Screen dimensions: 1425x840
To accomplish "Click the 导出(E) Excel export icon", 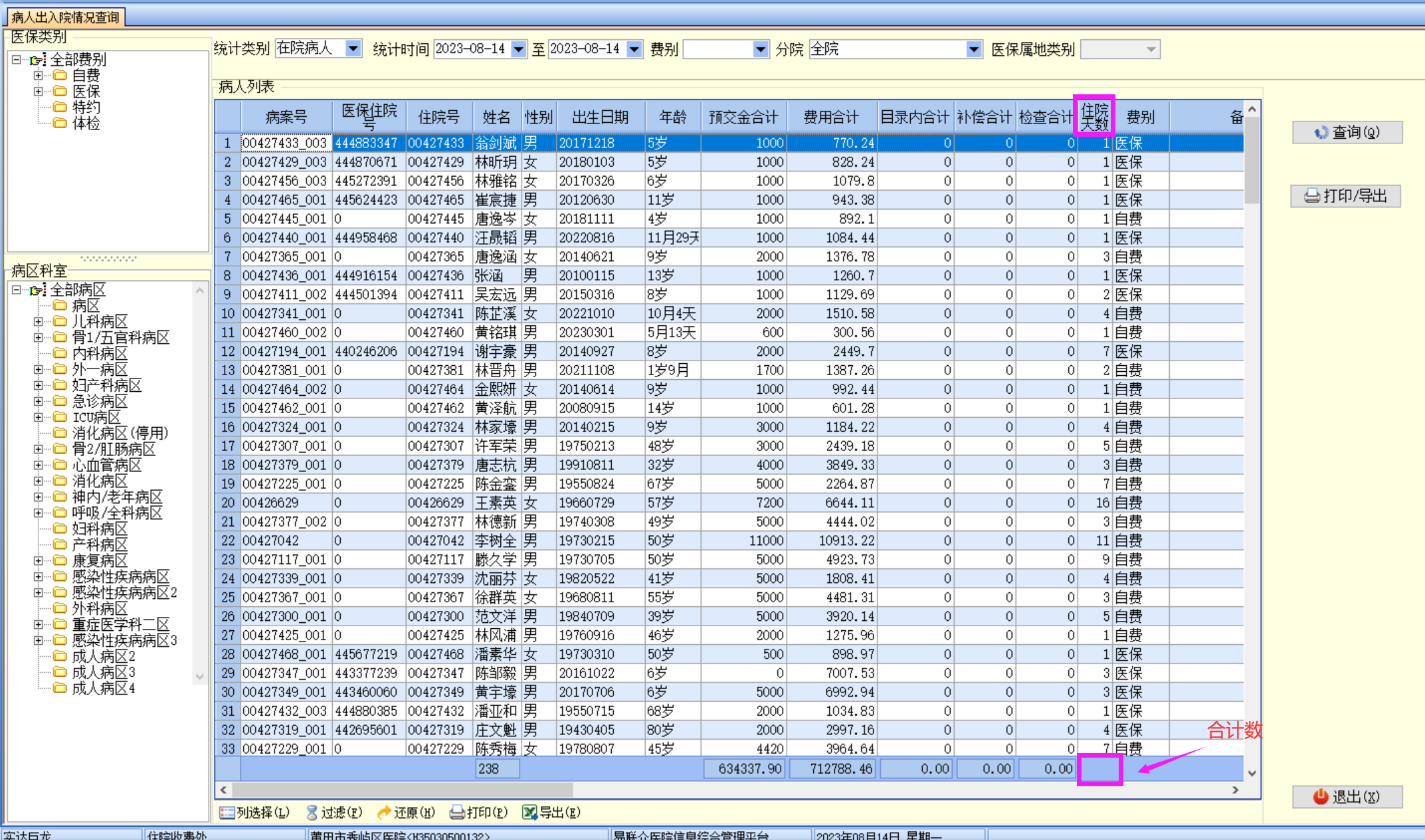I will (x=529, y=812).
